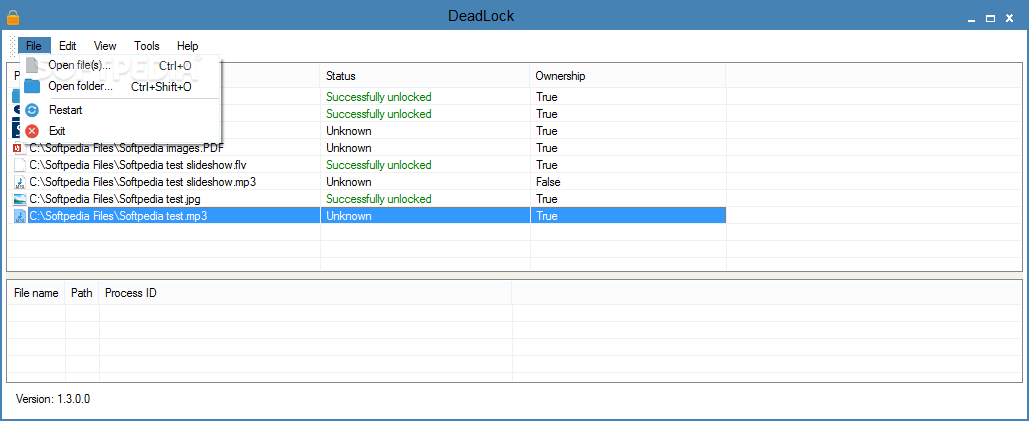The height and width of the screenshot is (421, 1029).
Task: Click Unknown status of Softpedia images.PDF
Action: pyautogui.click(x=348, y=148)
